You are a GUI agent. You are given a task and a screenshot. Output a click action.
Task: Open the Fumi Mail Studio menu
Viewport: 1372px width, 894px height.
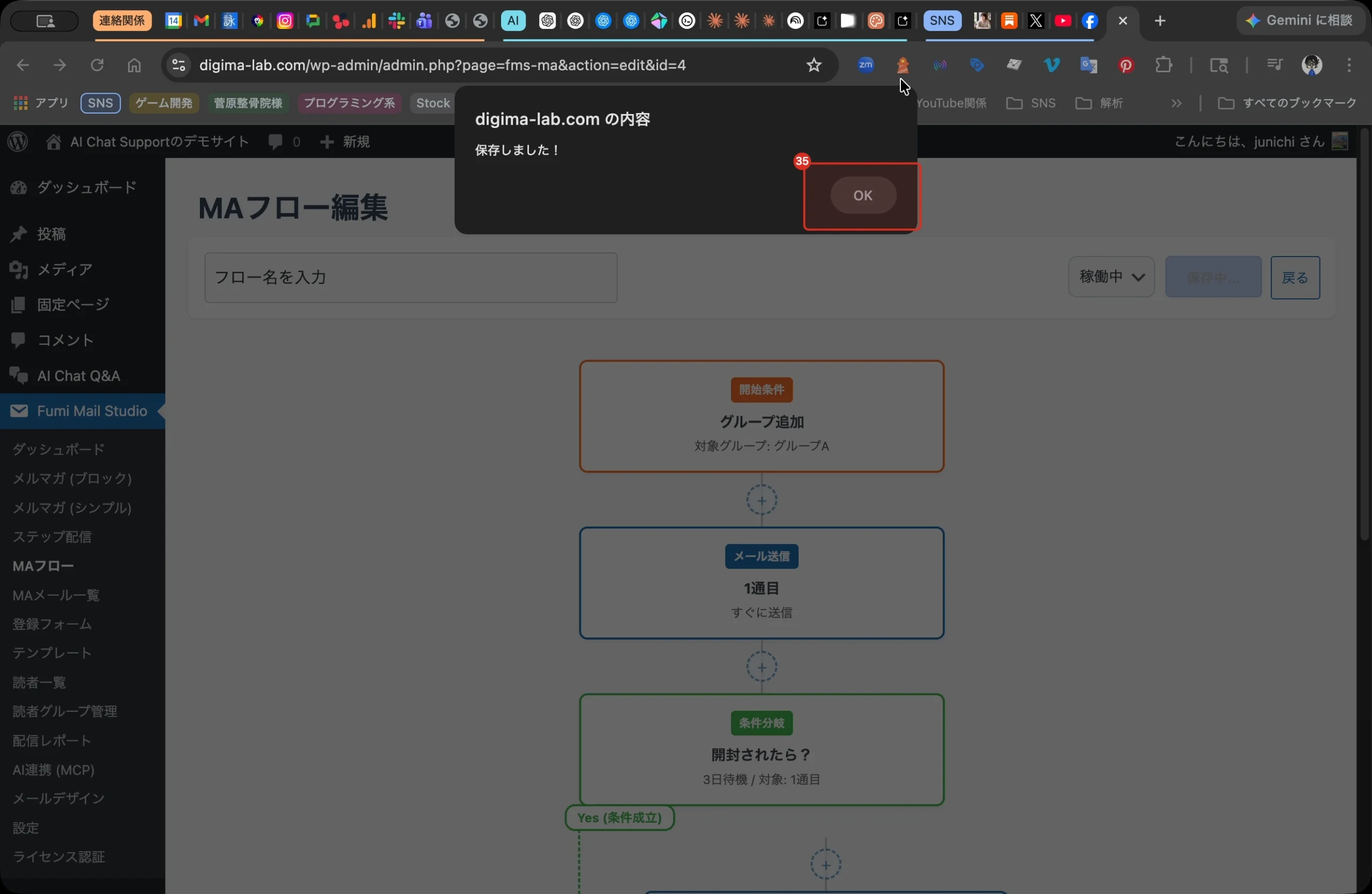[83, 411]
